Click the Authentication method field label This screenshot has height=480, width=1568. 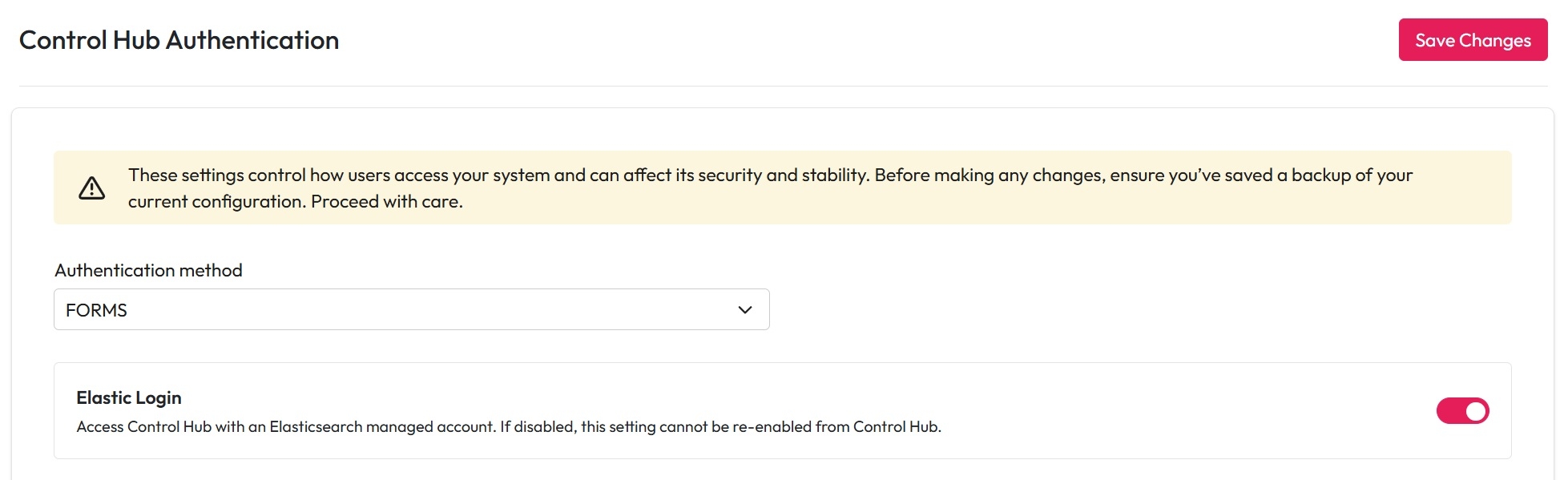click(x=148, y=271)
